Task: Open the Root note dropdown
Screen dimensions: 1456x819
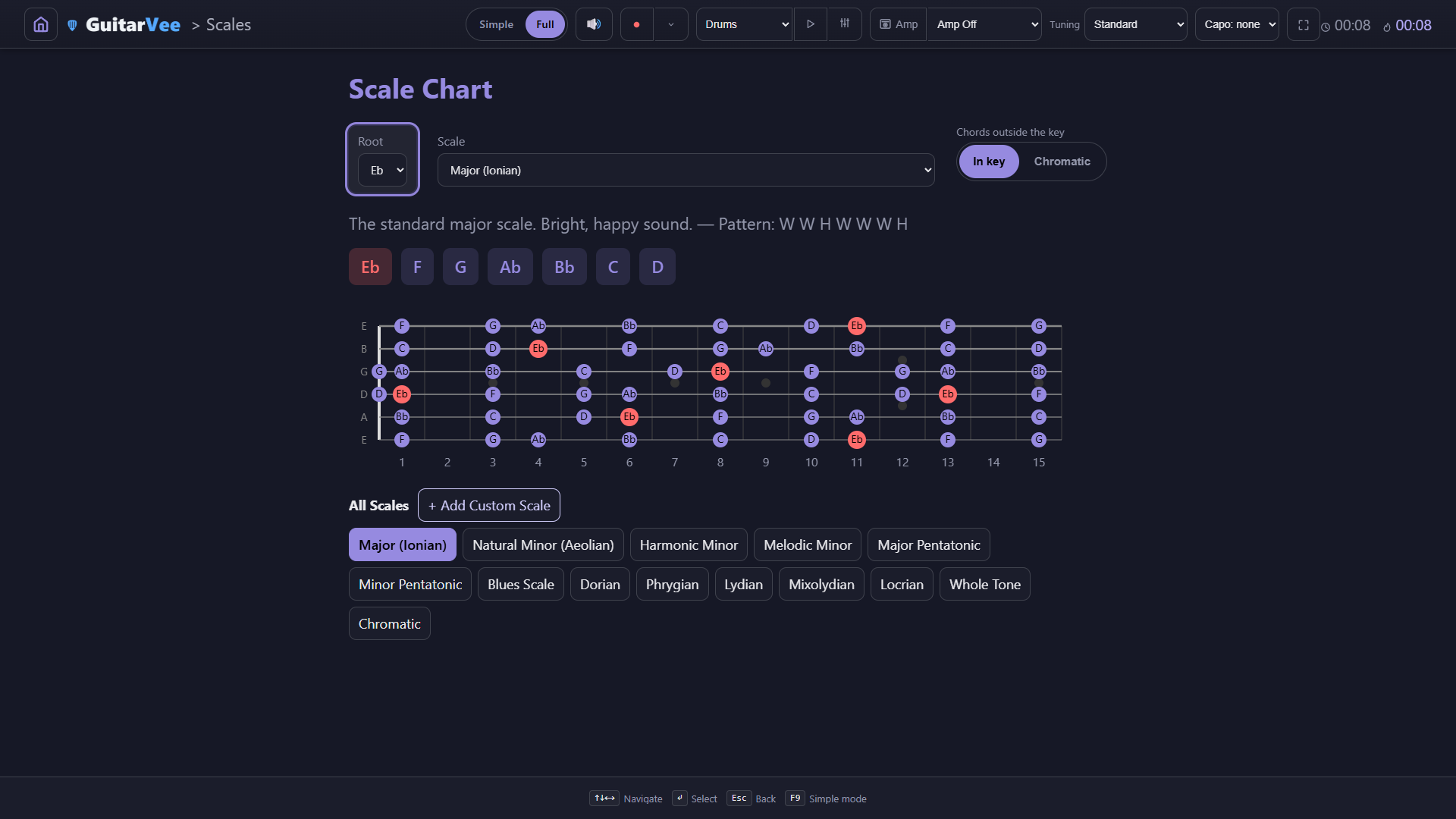Action: 382,170
